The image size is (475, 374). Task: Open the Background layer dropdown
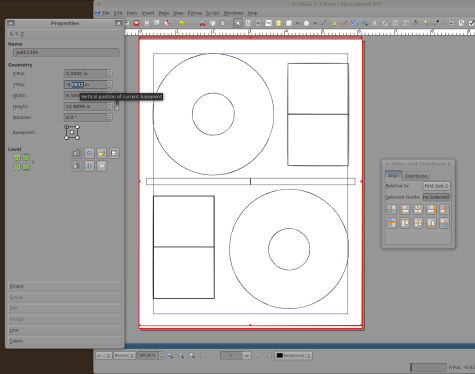[x=293, y=355]
